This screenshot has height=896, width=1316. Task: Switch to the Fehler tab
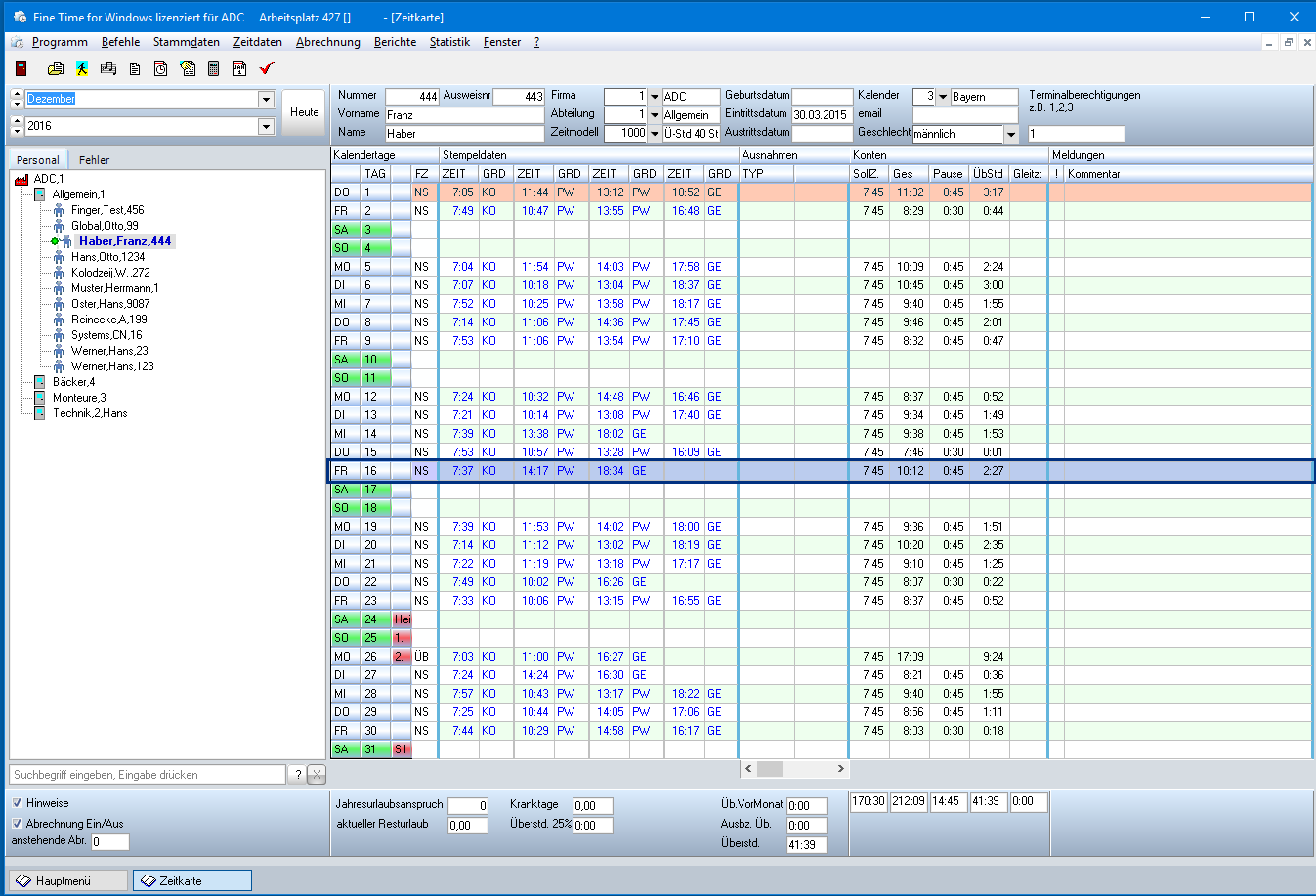coord(94,160)
